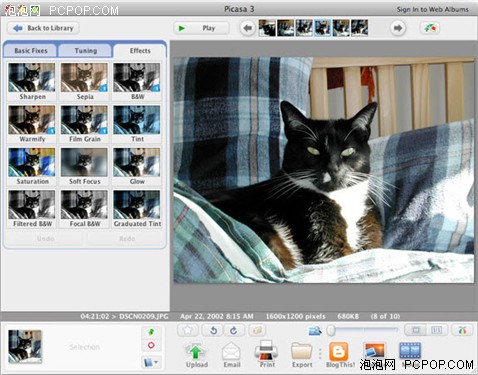Click the Print printer icon

pos(267,351)
